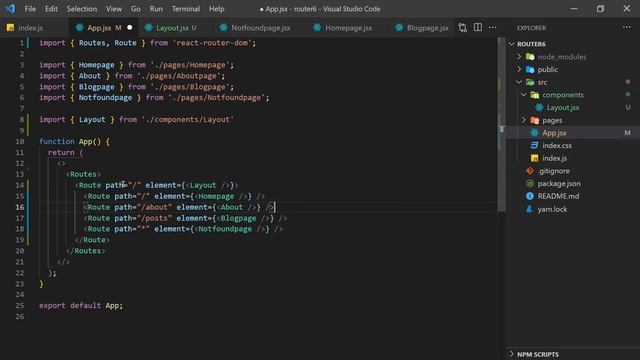Click the pages folder icon
Image resolution: width=640 pixels, height=360 pixels.
[535, 120]
